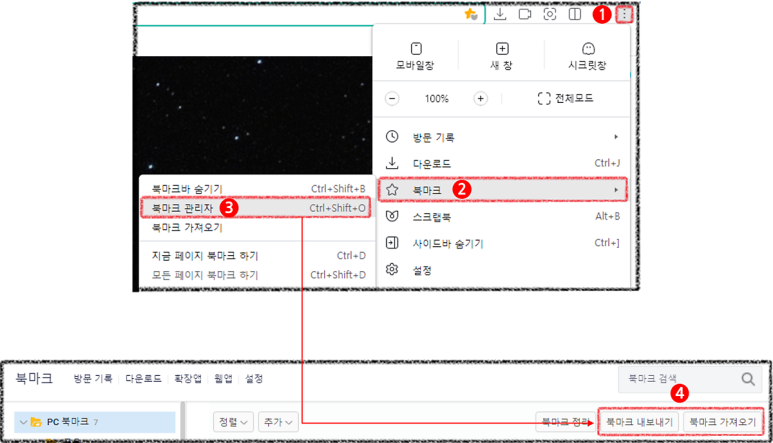Open the 확장앱 tab in bookmark manager
The width and height of the screenshot is (773, 443).
tap(188, 378)
